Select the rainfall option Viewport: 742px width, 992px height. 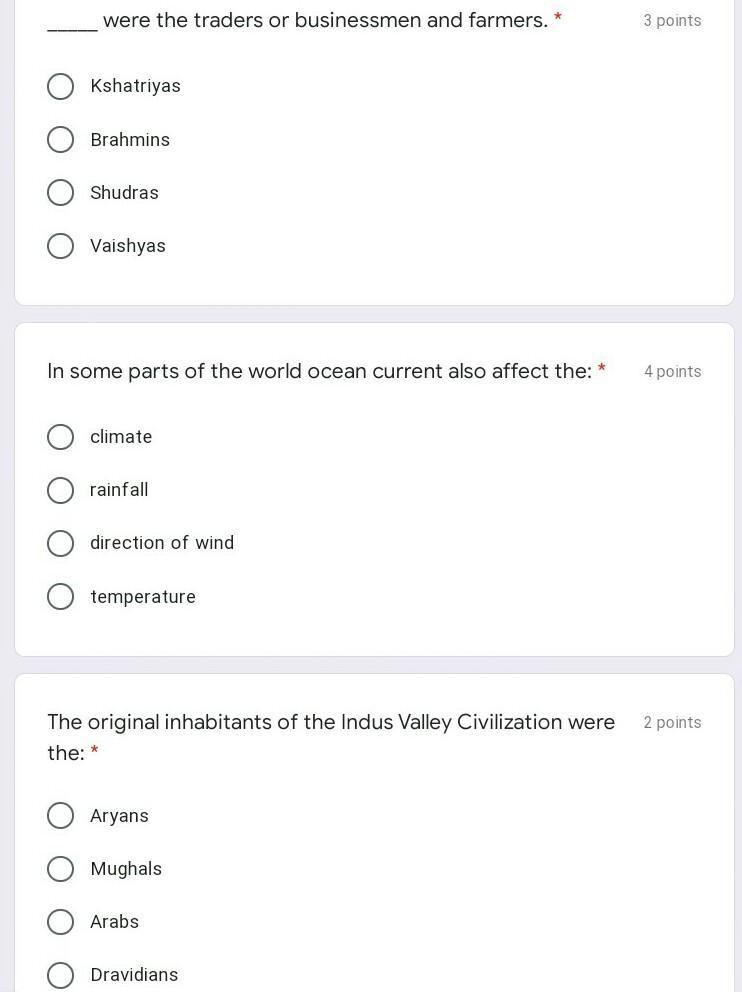60,490
